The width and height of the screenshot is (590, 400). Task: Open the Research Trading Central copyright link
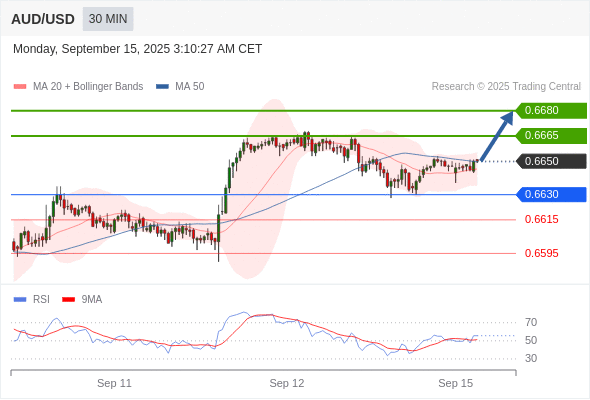(506, 87)
